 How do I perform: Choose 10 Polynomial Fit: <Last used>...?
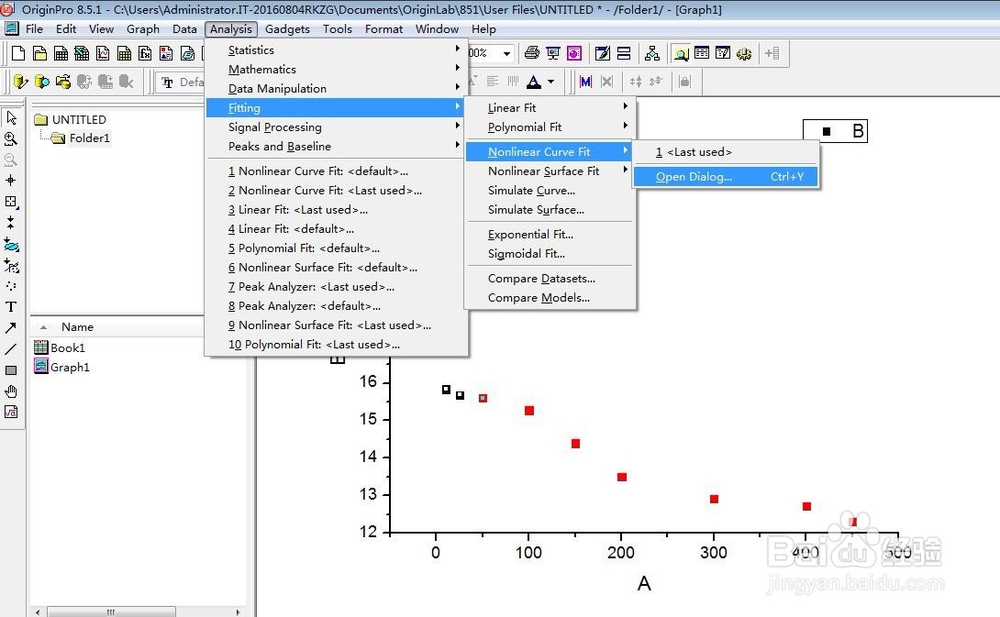(x=336, y=344)
